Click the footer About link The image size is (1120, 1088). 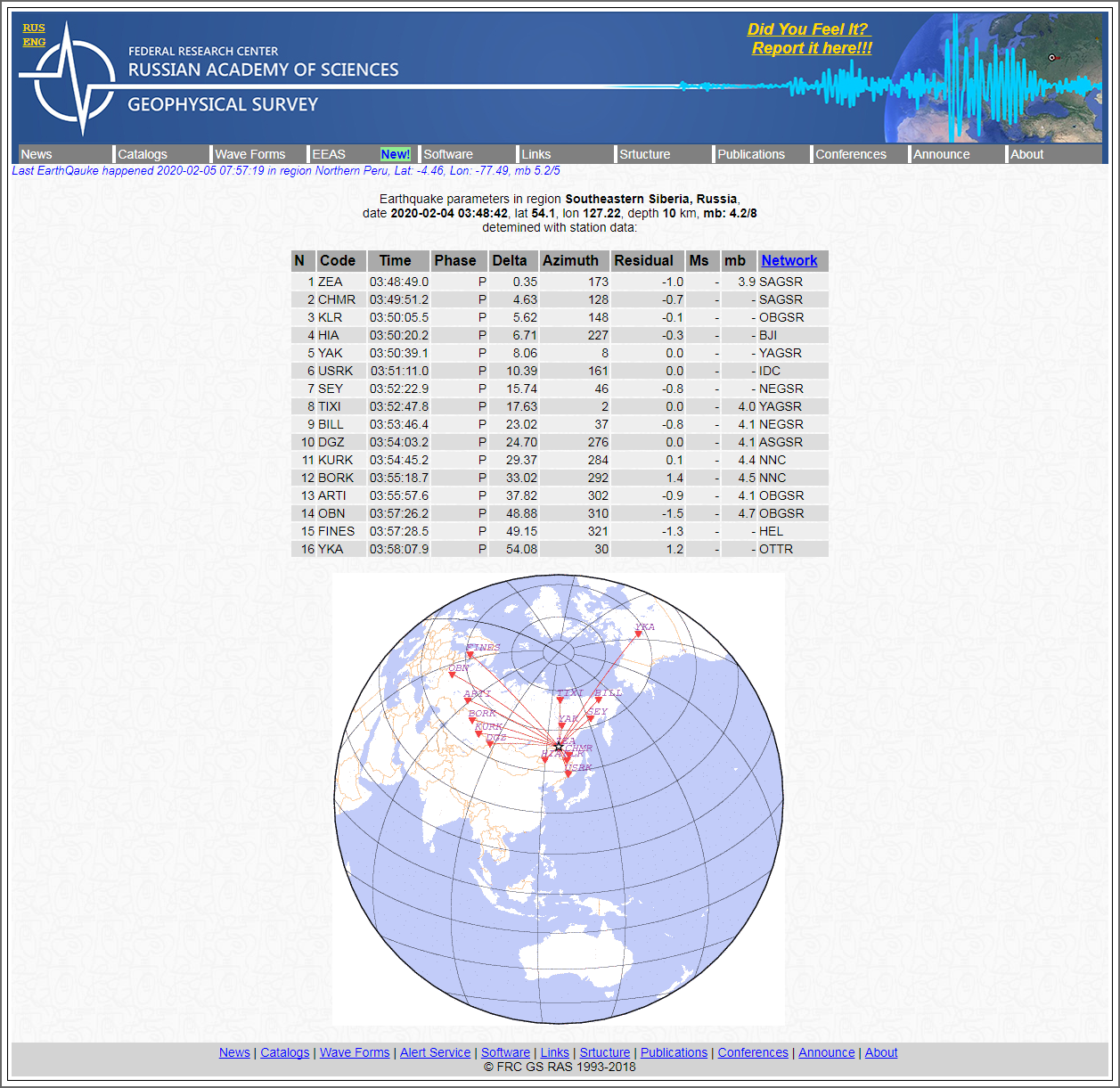(x=881, y=1052)
